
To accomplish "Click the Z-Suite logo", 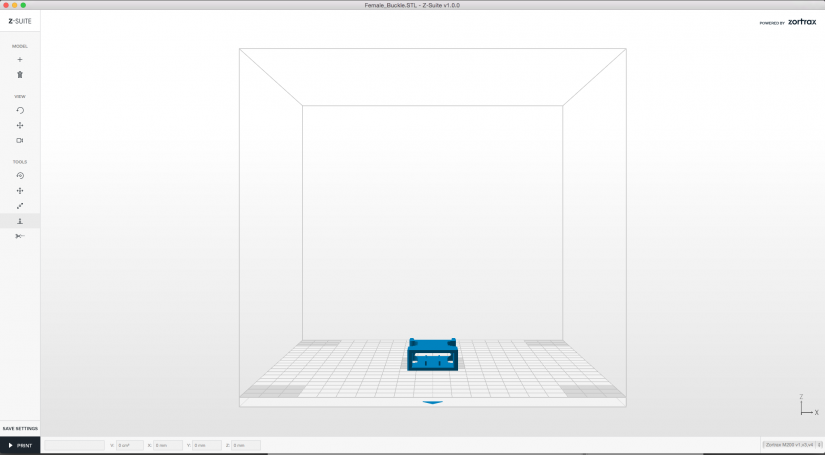I will (20, 21).
